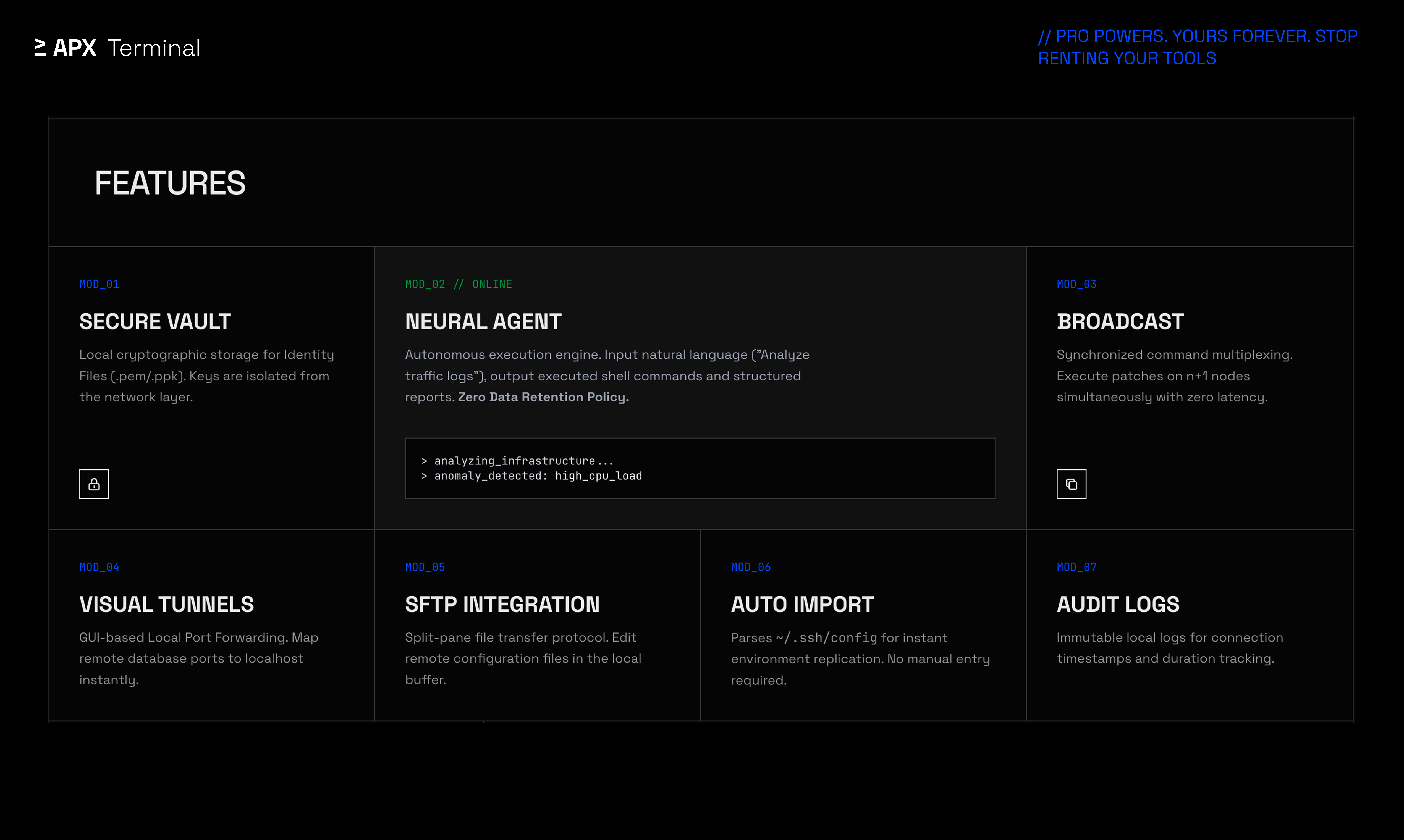
Task: Click the APX terminal prompt logo icon
Action: coord(40,48)
